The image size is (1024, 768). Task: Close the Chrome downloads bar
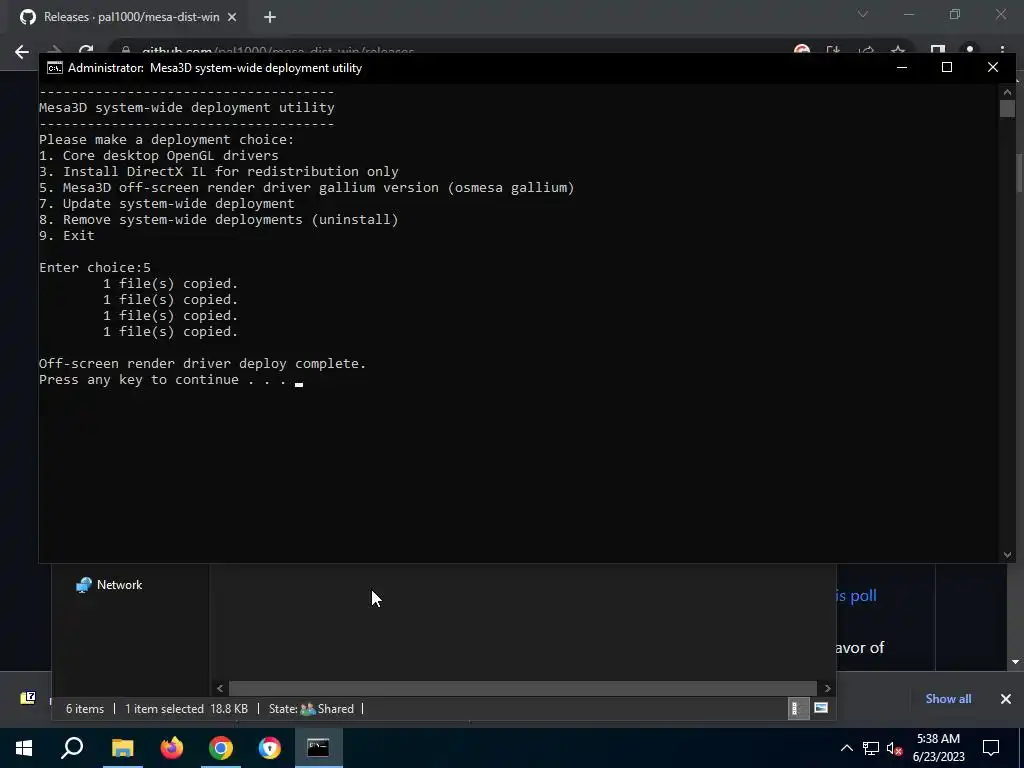point(1006,699)
